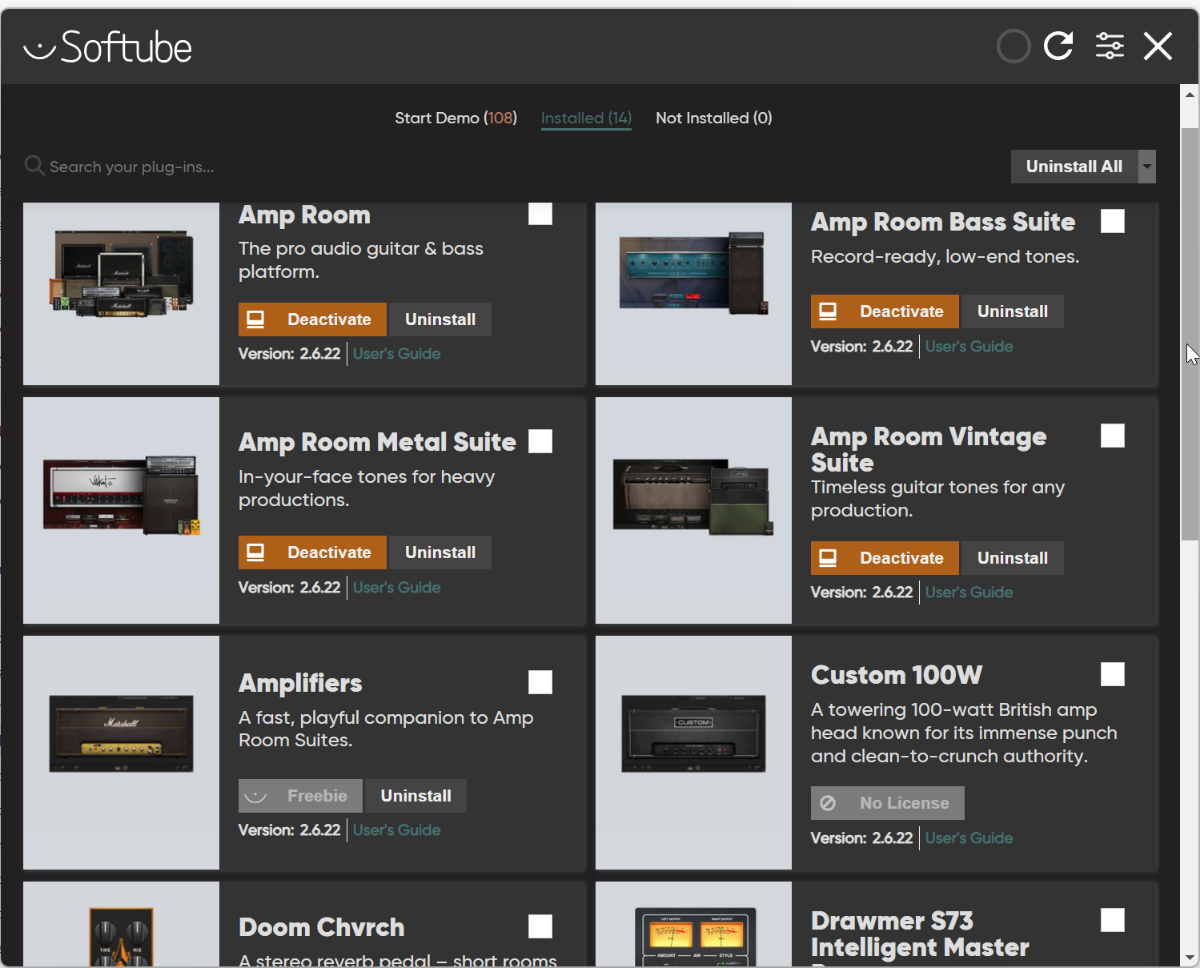
Task: Switch to the Start Demo tab
Action: (x=455, y=118)
